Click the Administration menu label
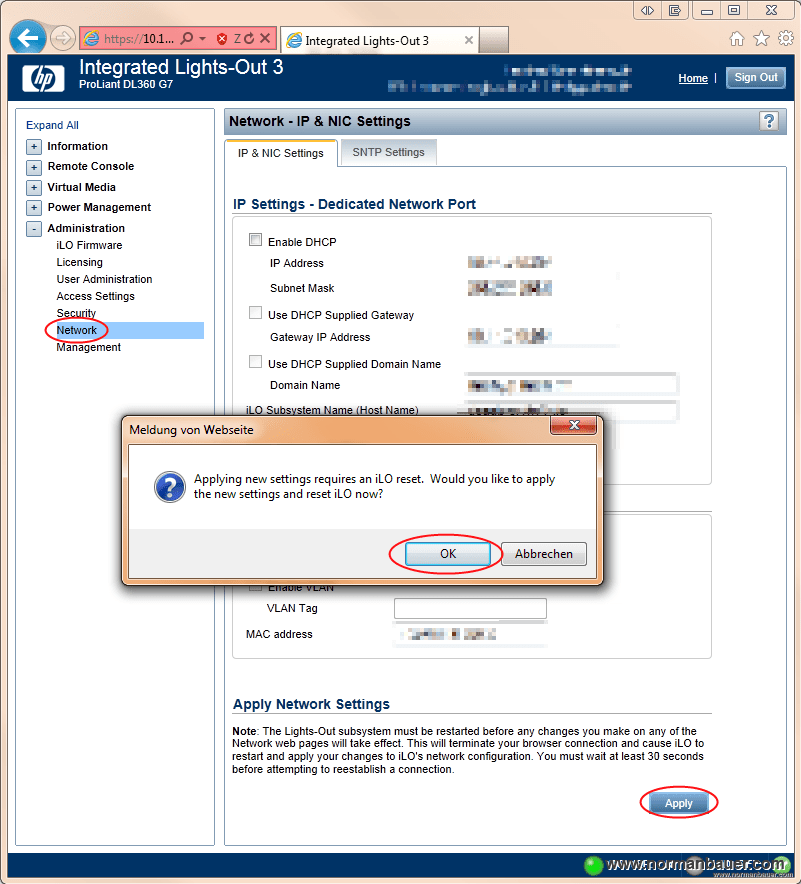801x884 pixels. click(86, 228)
